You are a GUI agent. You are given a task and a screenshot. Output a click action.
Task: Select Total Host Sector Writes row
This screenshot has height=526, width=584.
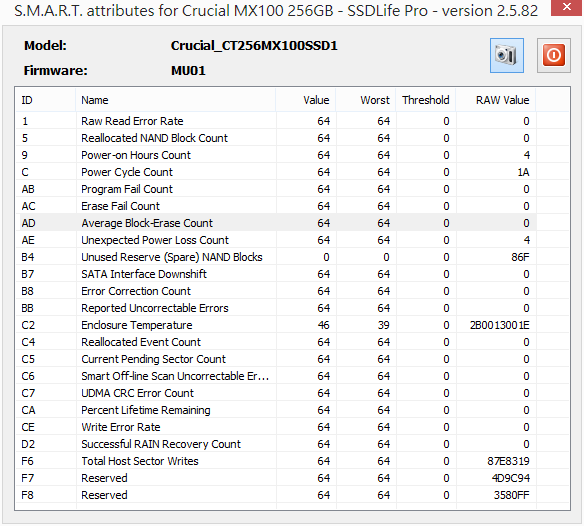click(x=276, y=461)
